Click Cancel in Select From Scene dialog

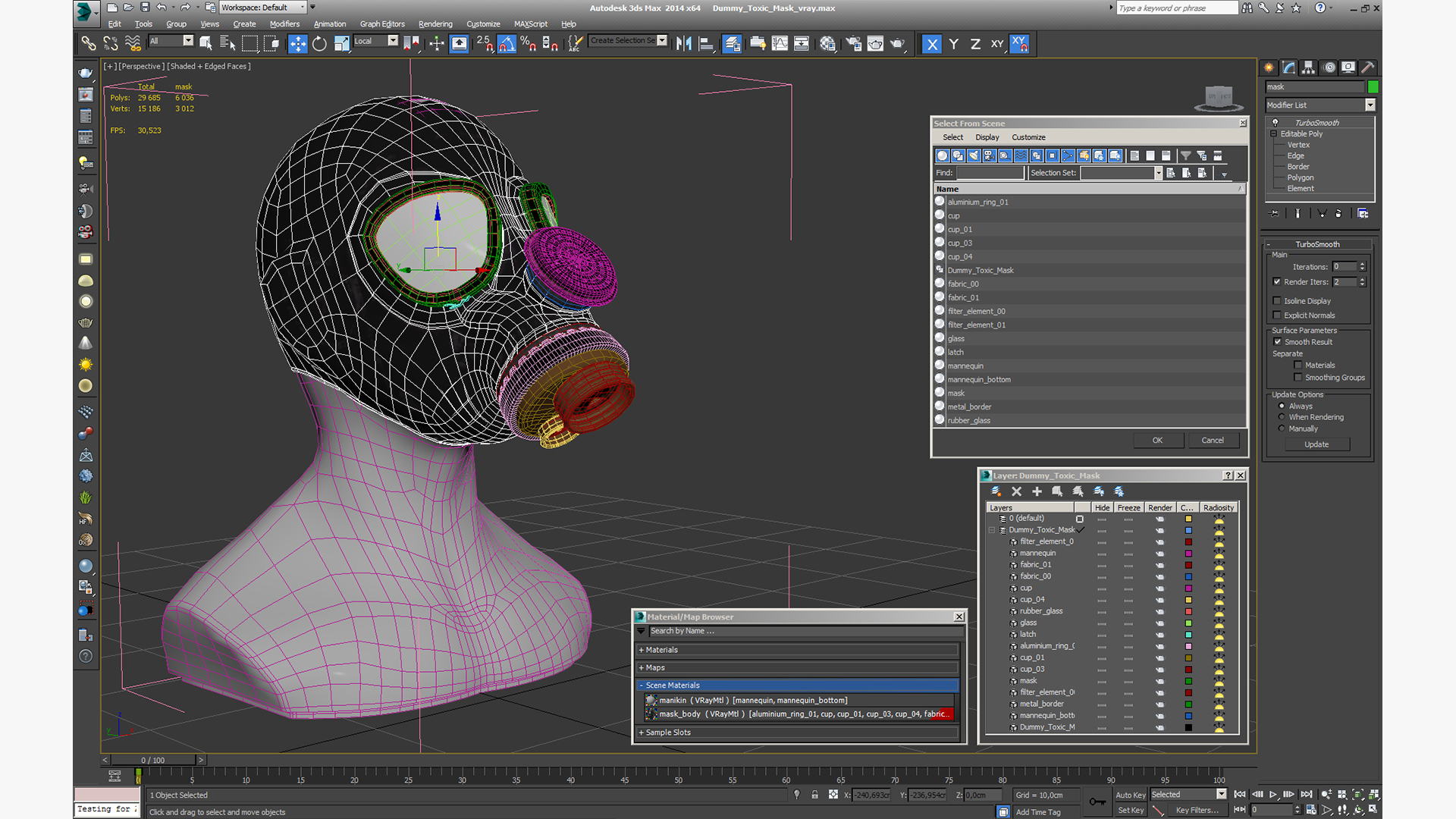pos(1212,441)
